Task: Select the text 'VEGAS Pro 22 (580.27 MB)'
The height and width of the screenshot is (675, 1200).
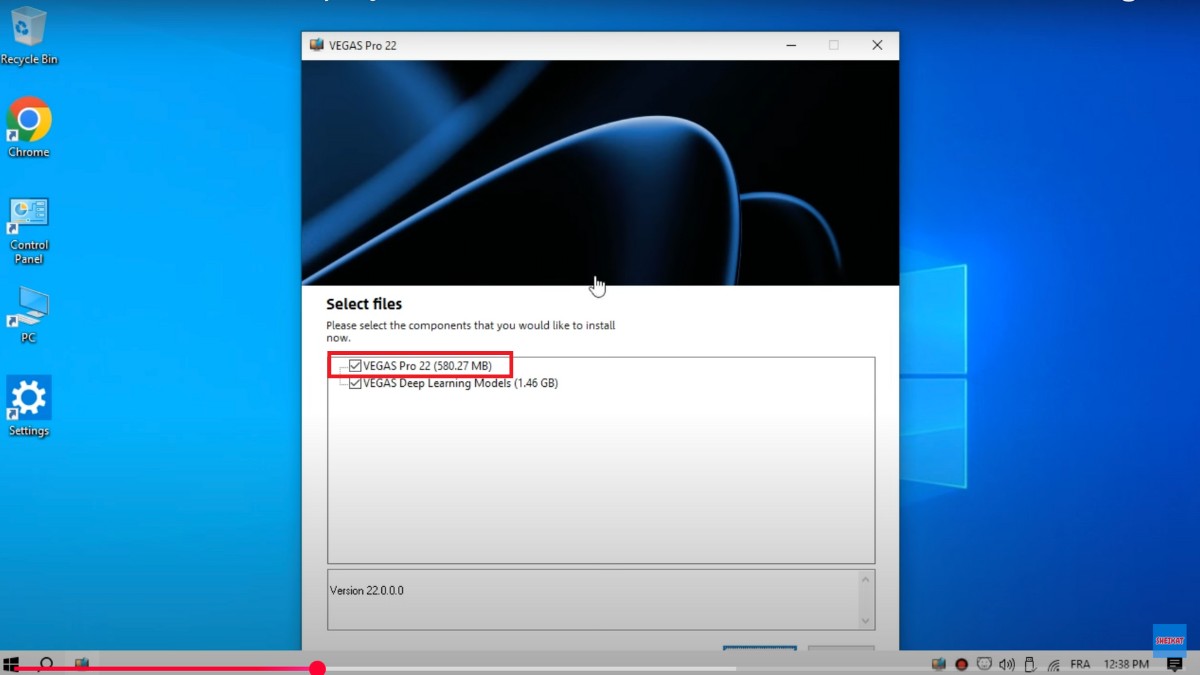Action: [x=428, y=366]
